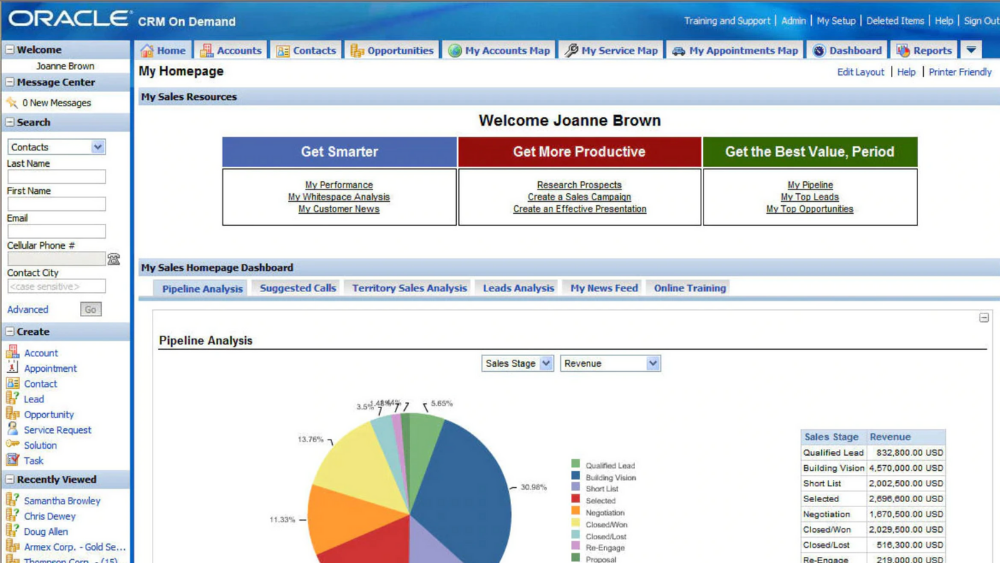Open the Training and Support link
Image resolution: width=1000 pixels, height=563 pixels.
pos(727,21)
